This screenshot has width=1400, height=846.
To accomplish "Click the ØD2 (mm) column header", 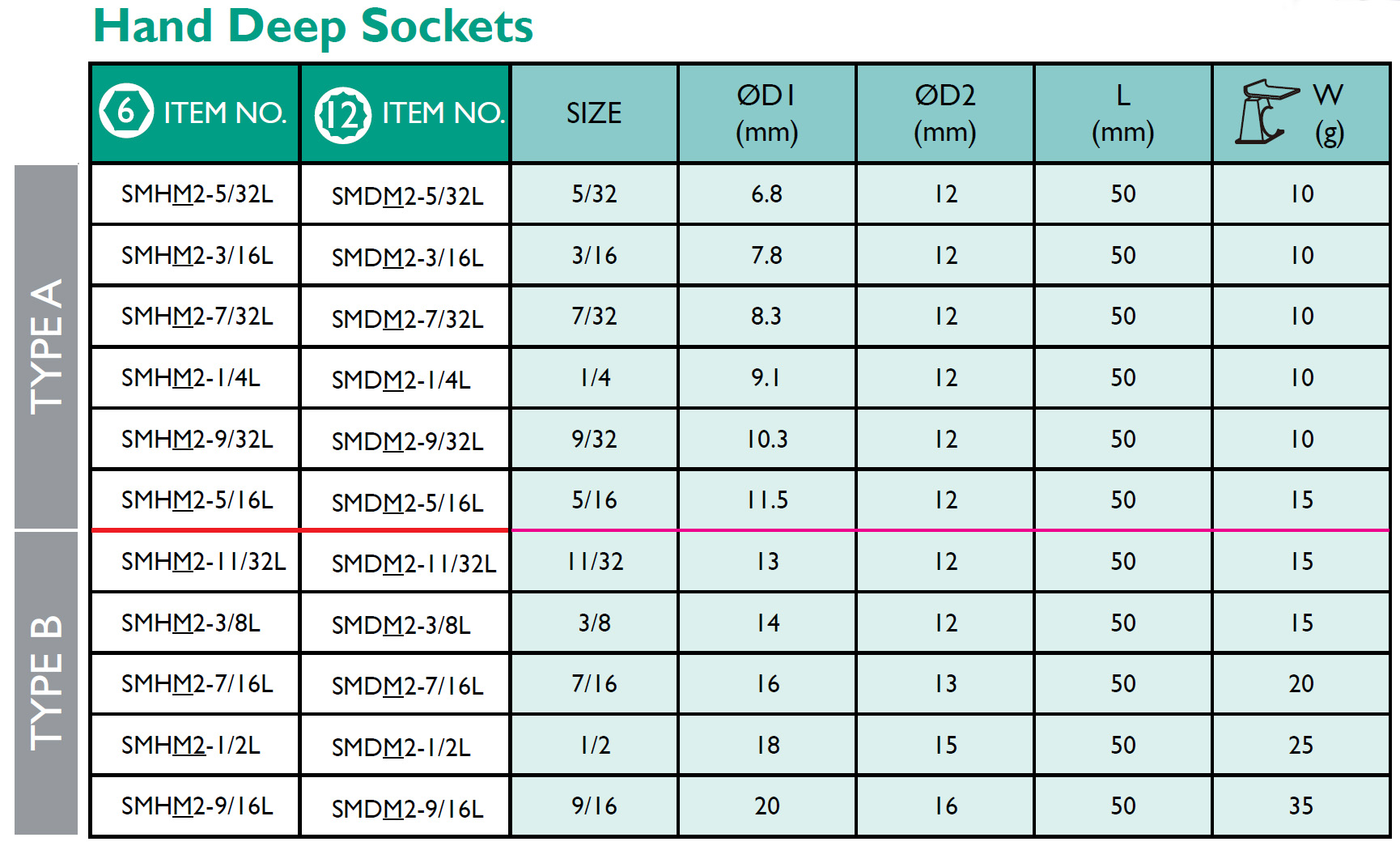I will [x=944, y=113].
